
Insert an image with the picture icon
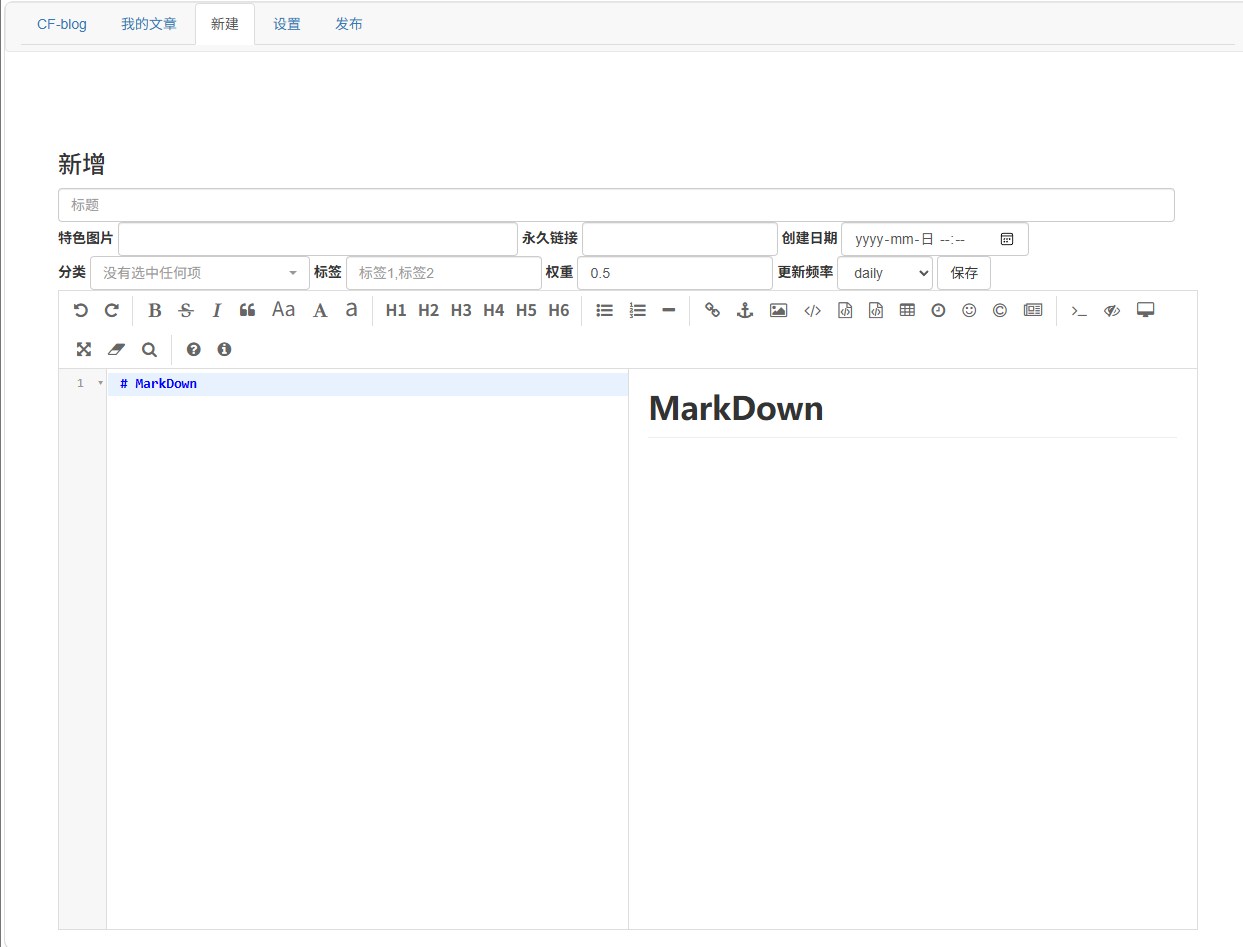[x=778, y=310]
